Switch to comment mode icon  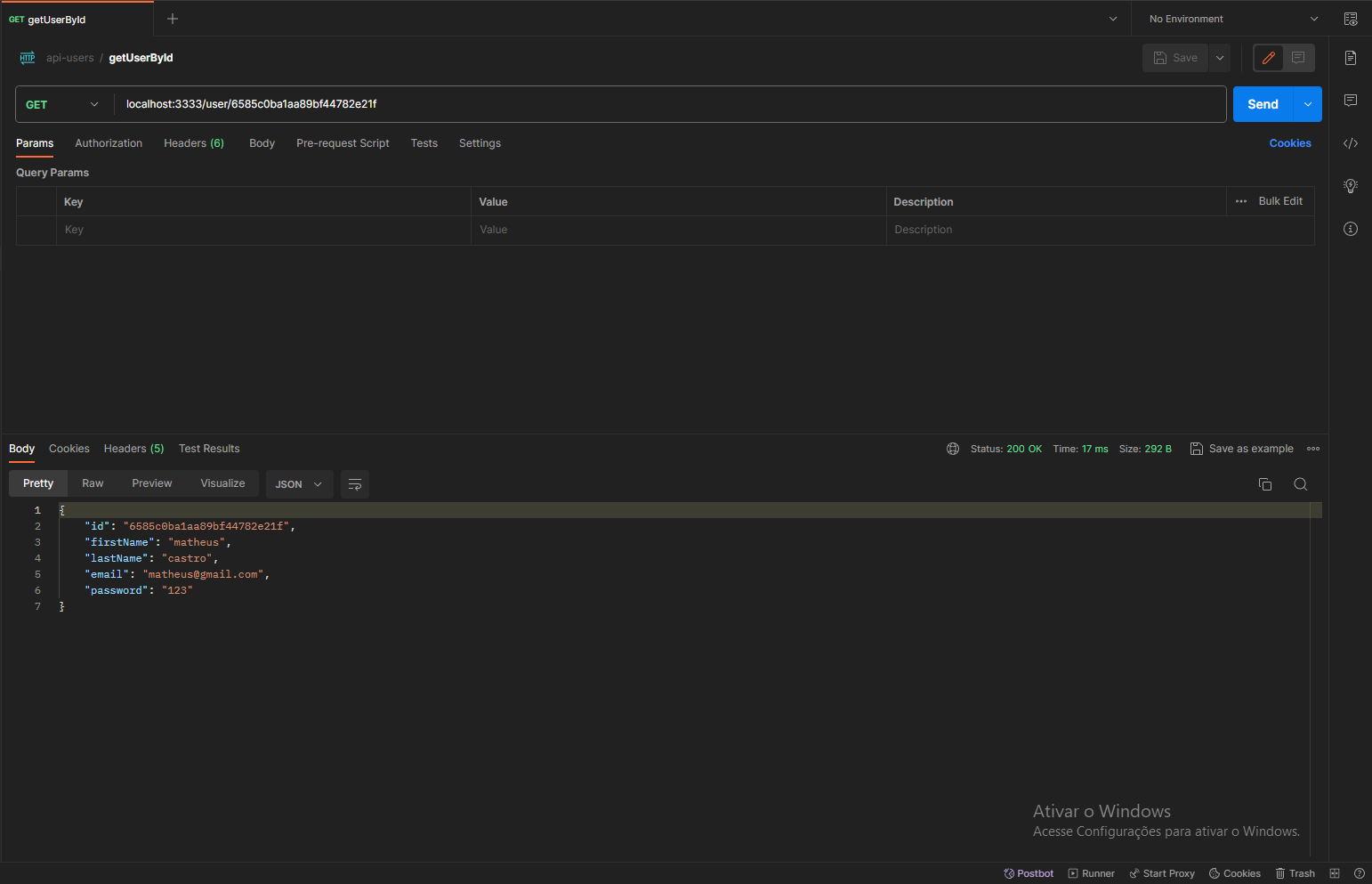[1298, 58]
